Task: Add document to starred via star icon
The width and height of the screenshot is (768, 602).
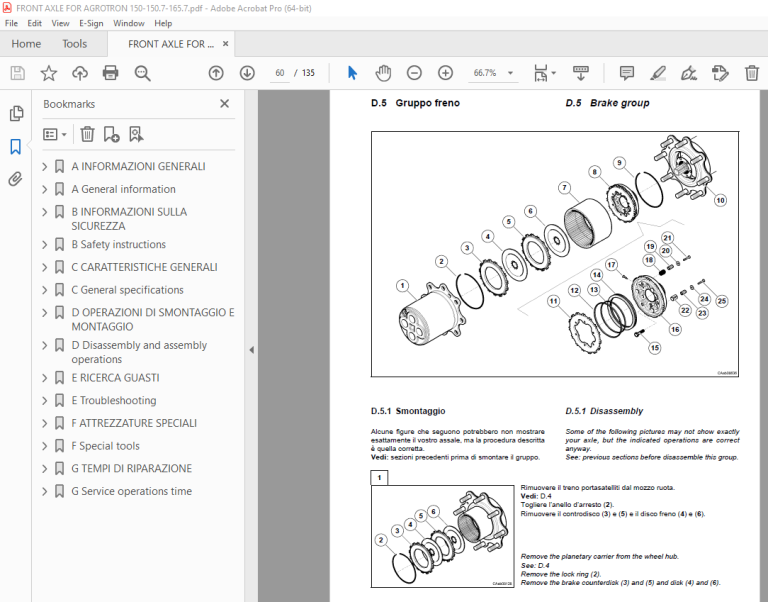Action: [48, 73]
